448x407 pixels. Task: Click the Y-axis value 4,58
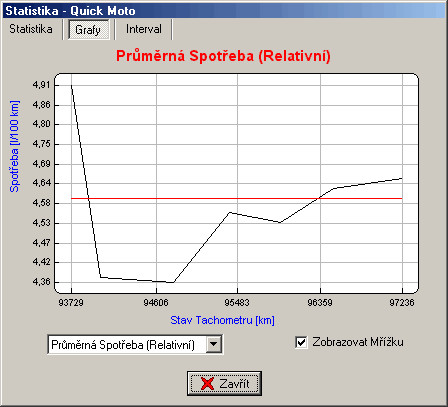point(41,203)
